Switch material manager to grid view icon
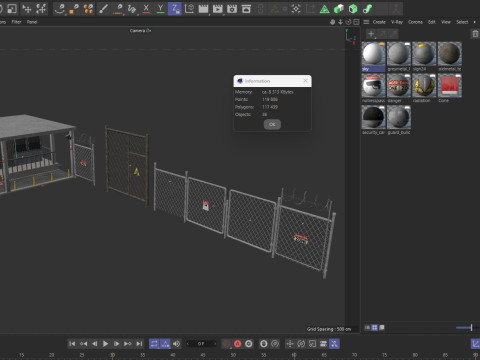Image resolution: width=480 pixels, height=360 pixels. [374, 328]
